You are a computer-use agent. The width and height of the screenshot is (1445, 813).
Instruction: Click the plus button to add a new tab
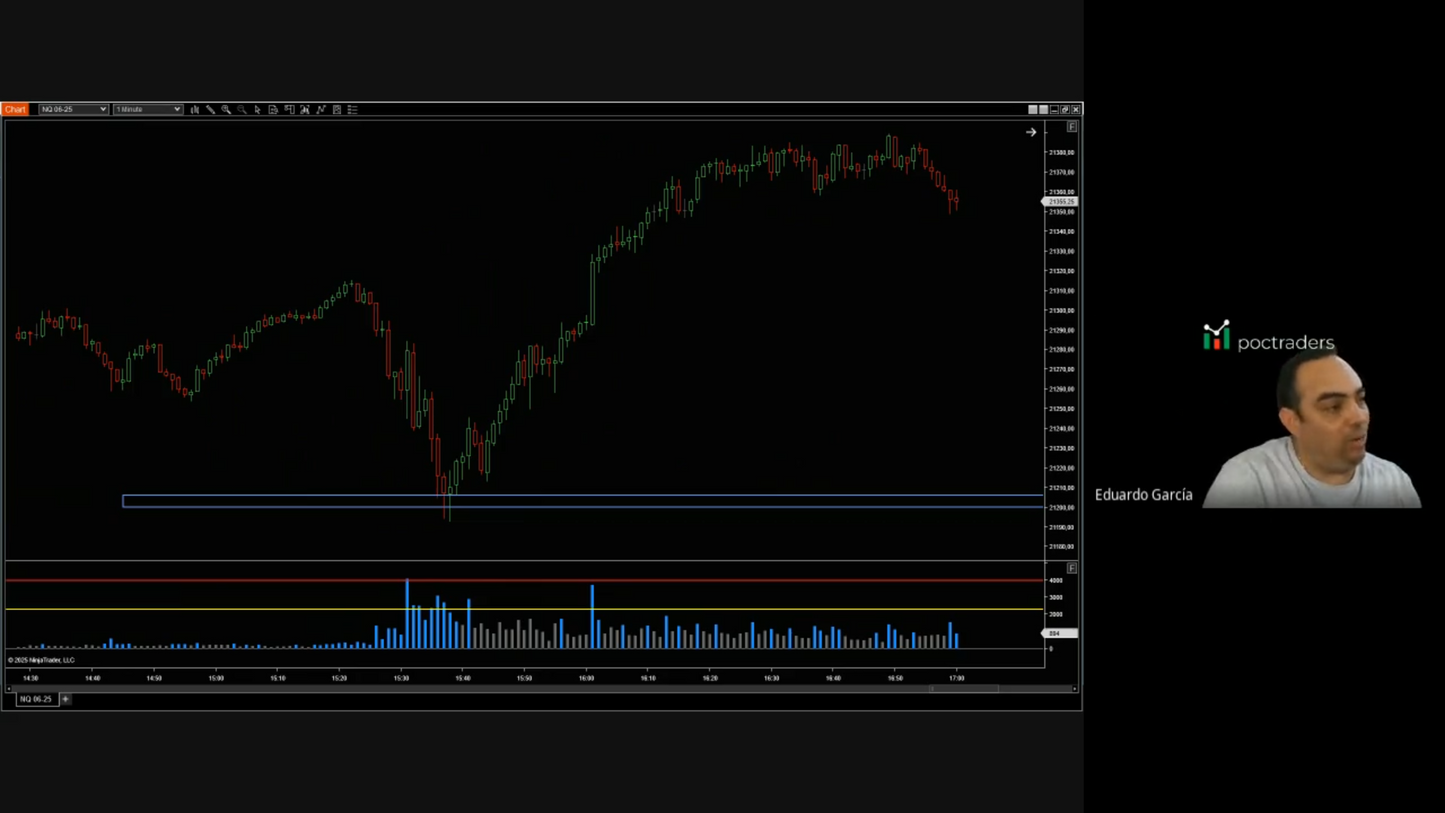point(65,699)
